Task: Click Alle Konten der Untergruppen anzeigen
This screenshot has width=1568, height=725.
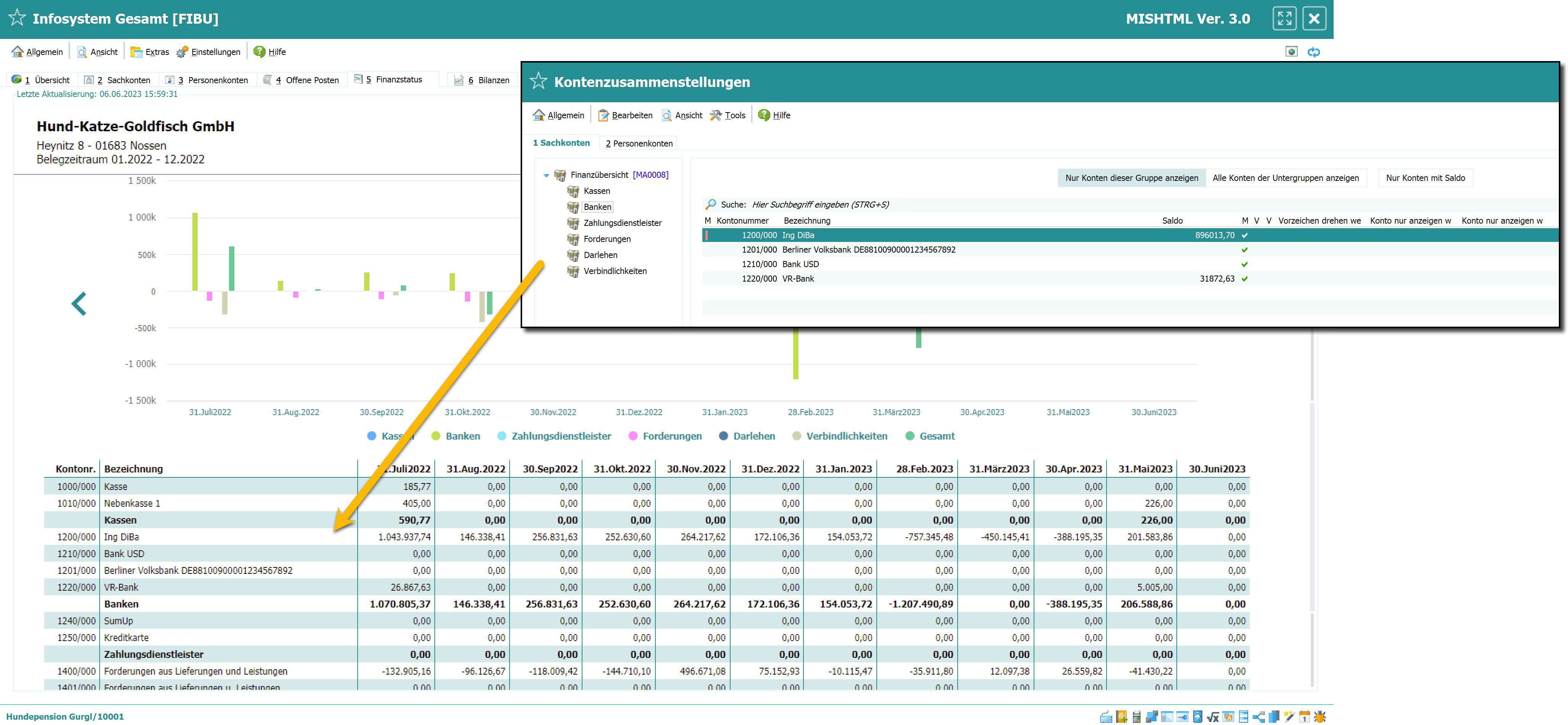Action: click(x=1286, y=178)
